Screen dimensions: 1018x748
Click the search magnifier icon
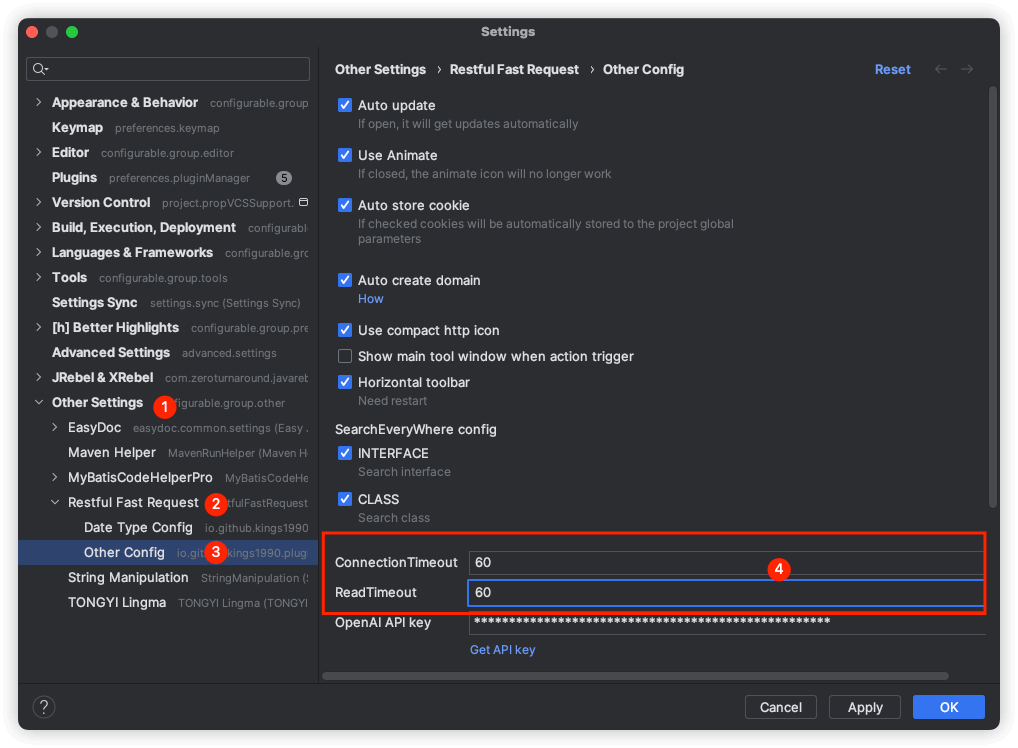pyautogui.click(x=40, y=69)
